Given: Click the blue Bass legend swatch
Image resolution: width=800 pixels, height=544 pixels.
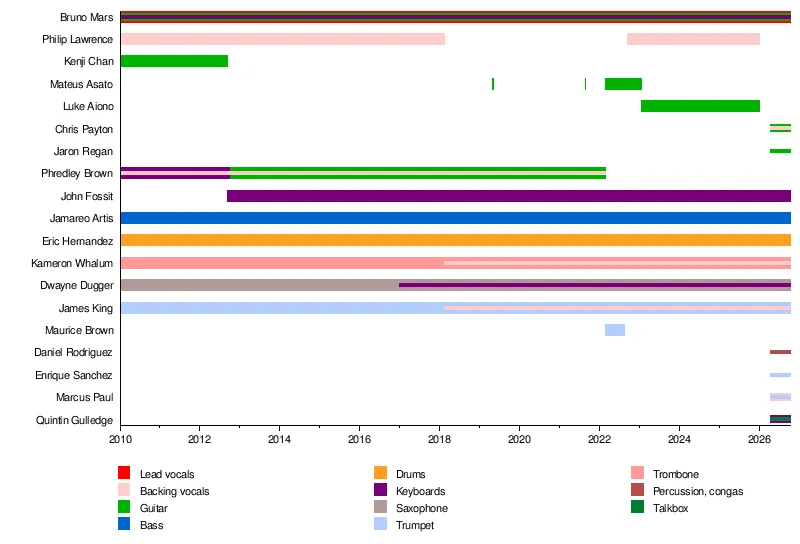Looking at the screenshot, I should (x=124, y=524).
